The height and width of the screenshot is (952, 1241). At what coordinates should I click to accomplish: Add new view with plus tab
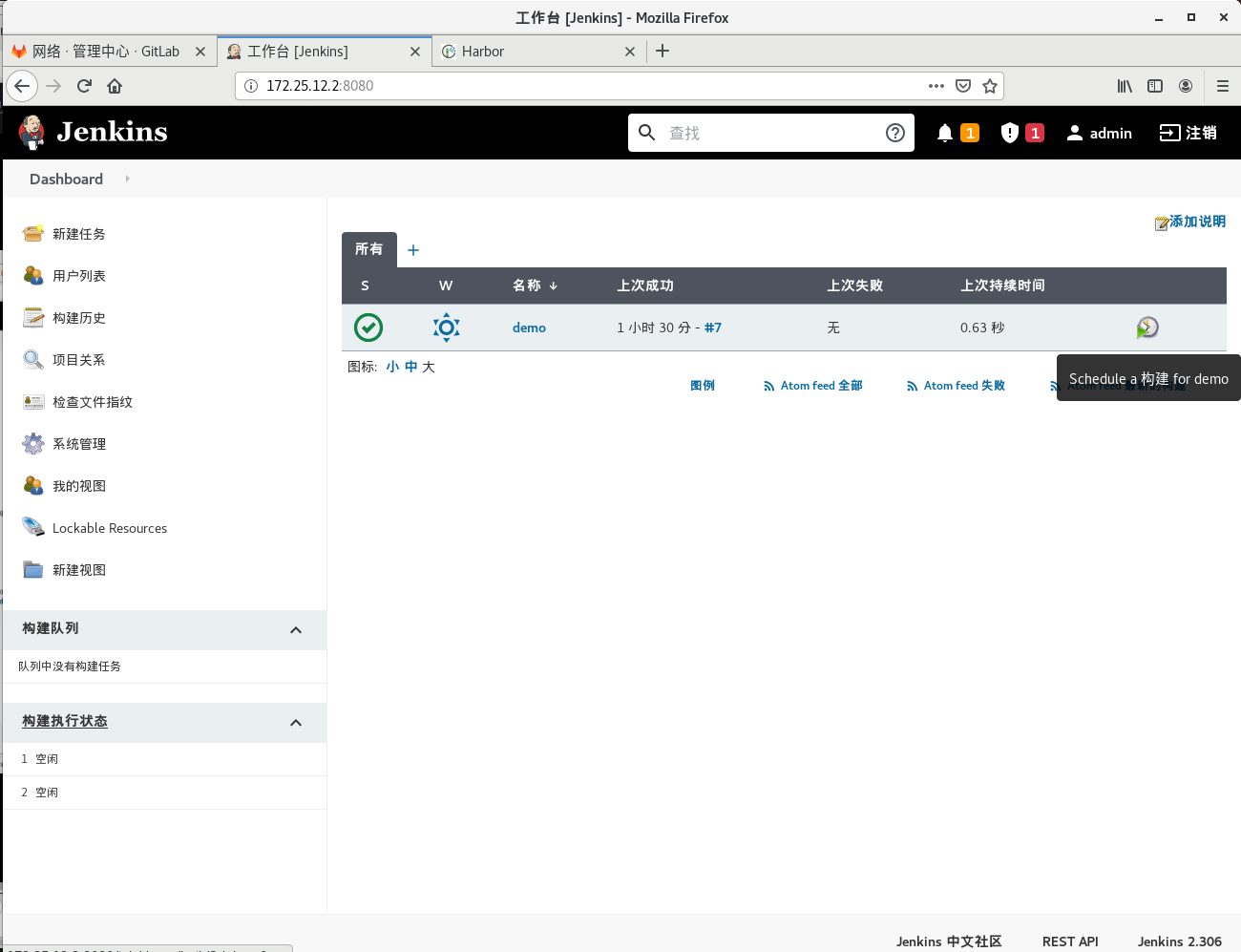413,250
